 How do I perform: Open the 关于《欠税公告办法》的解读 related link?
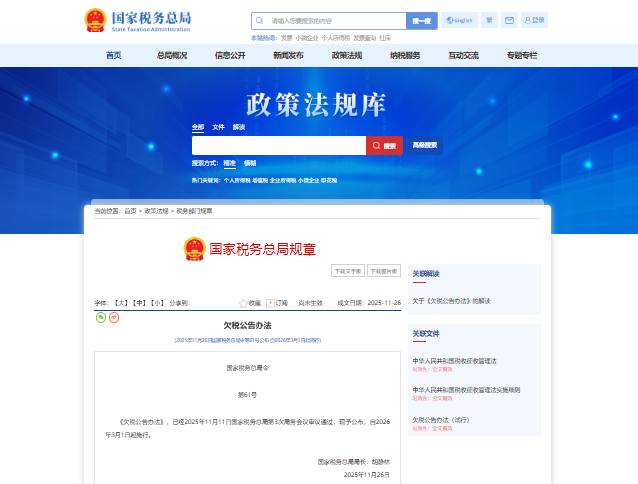452,301
